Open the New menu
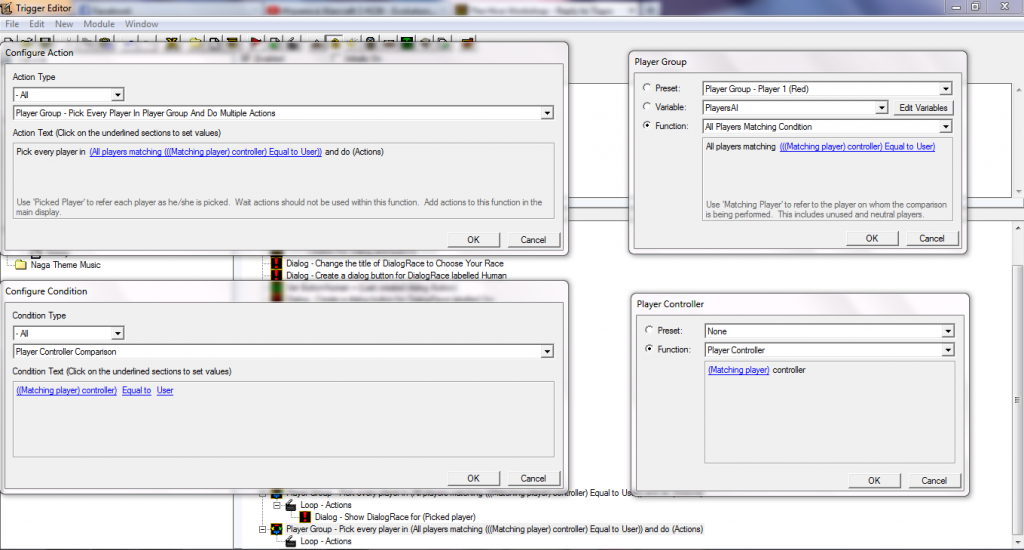 (x=64, y=24)
